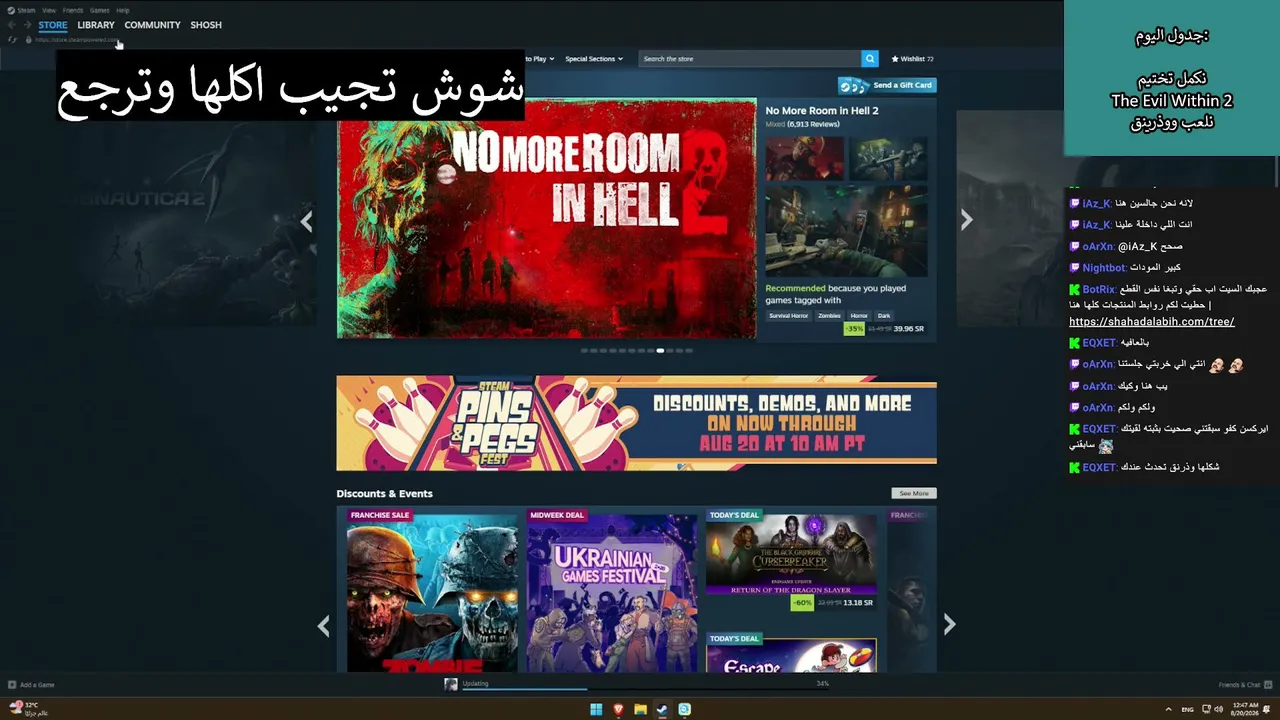The height and width of the screenshot is (720, 1280).
Task: Open the shahadalabih.com/tree link in chat
Action: pyautogui.click(x=1152, y=322)
